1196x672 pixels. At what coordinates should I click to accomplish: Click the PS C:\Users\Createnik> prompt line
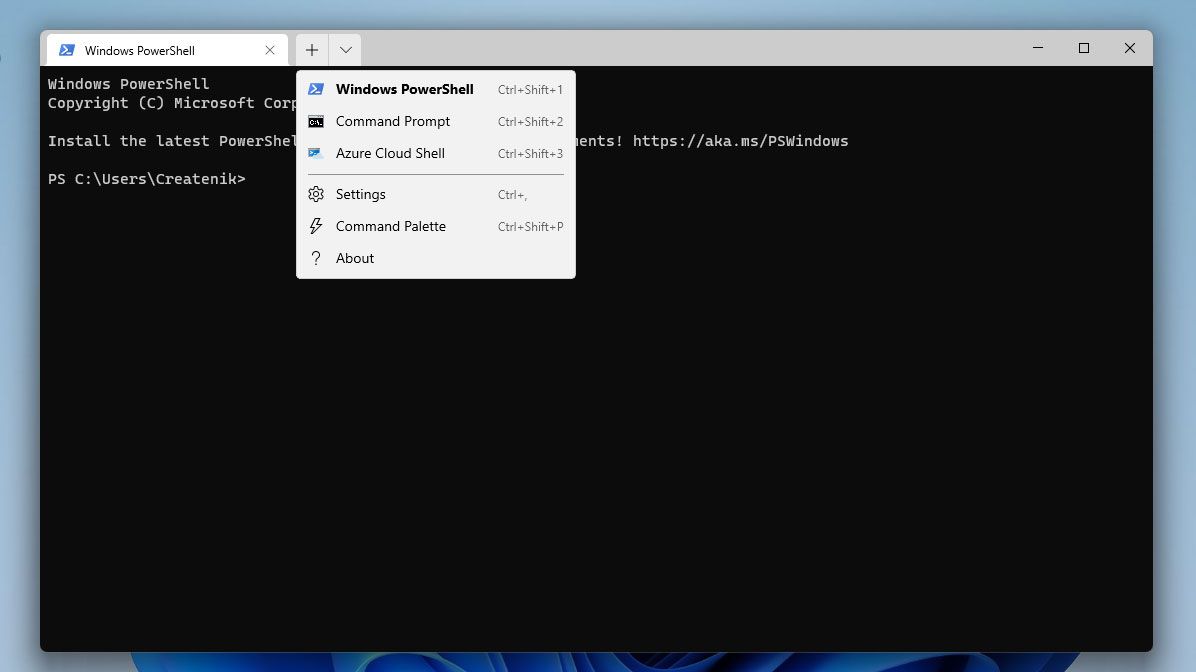(x=146, y=179)
